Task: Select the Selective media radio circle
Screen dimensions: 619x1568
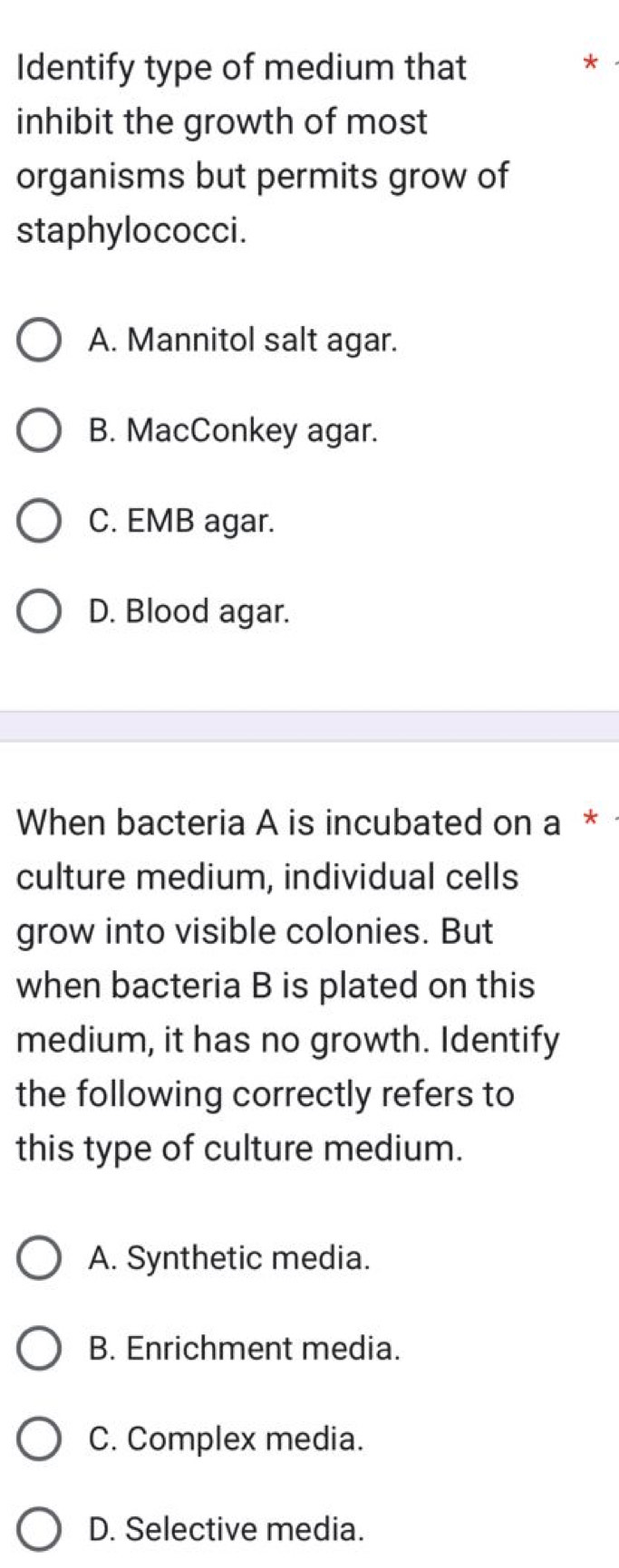Action: point(39,1530)
